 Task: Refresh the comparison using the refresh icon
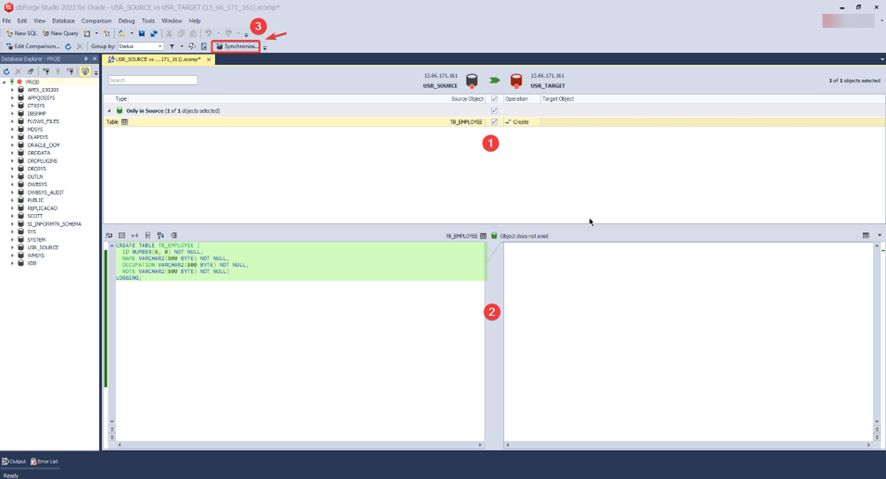[68, 46]
